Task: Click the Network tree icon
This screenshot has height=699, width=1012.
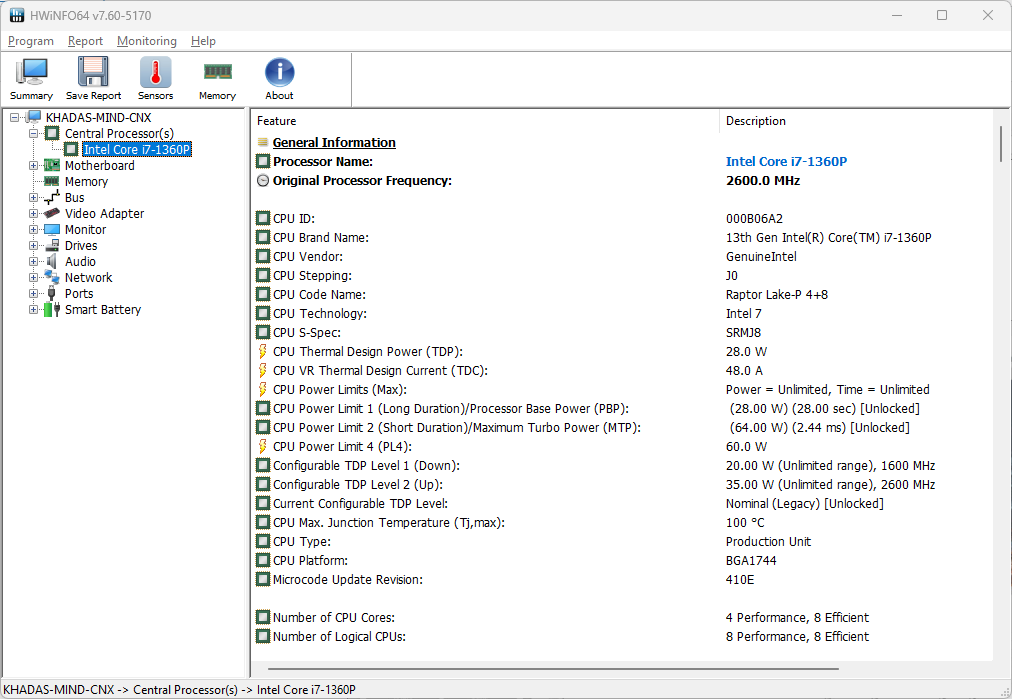Action: (52, 278)
